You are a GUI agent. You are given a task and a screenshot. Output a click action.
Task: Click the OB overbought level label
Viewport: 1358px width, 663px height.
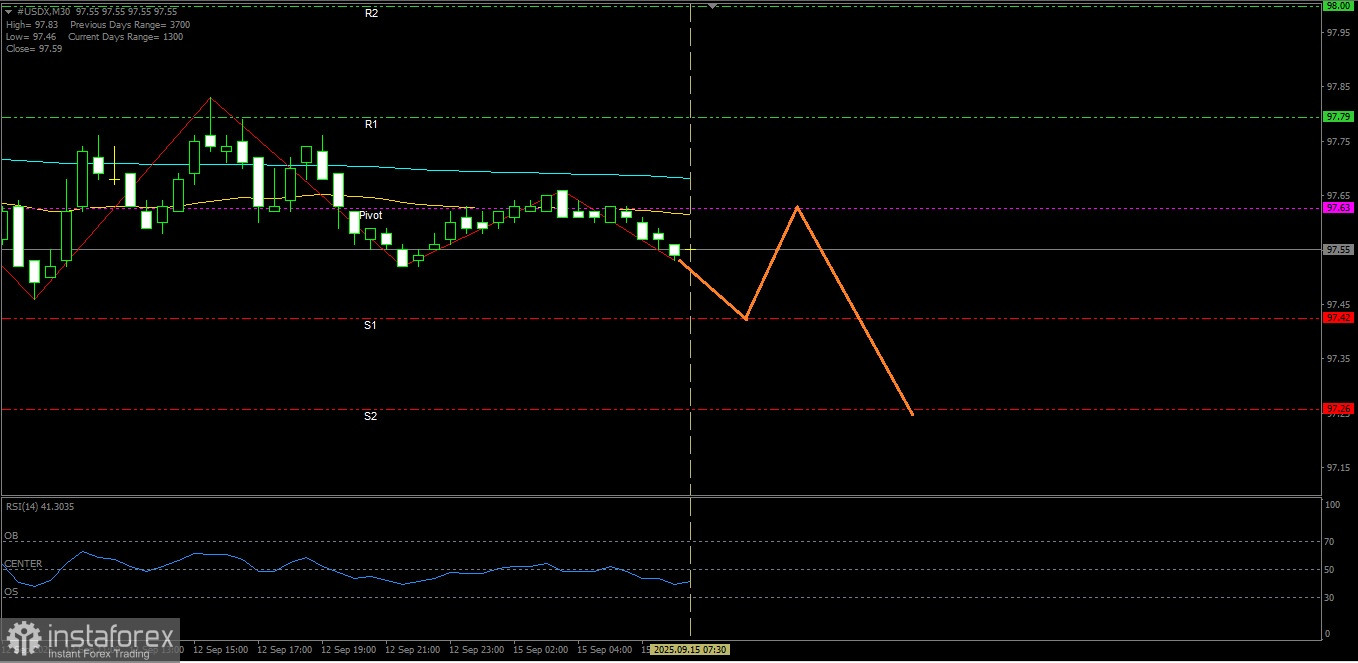pyautogui.click(x=11, y=536)
